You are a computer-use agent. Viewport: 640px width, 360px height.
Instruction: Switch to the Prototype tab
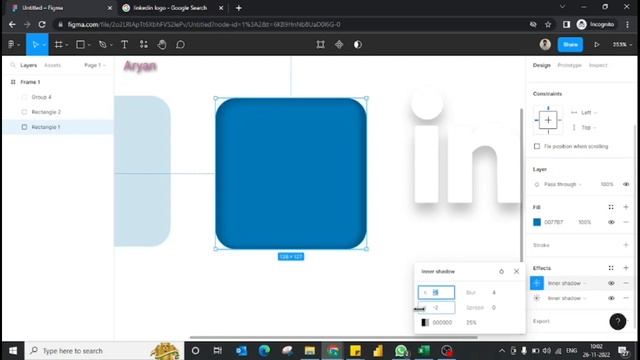click(569, 65)
